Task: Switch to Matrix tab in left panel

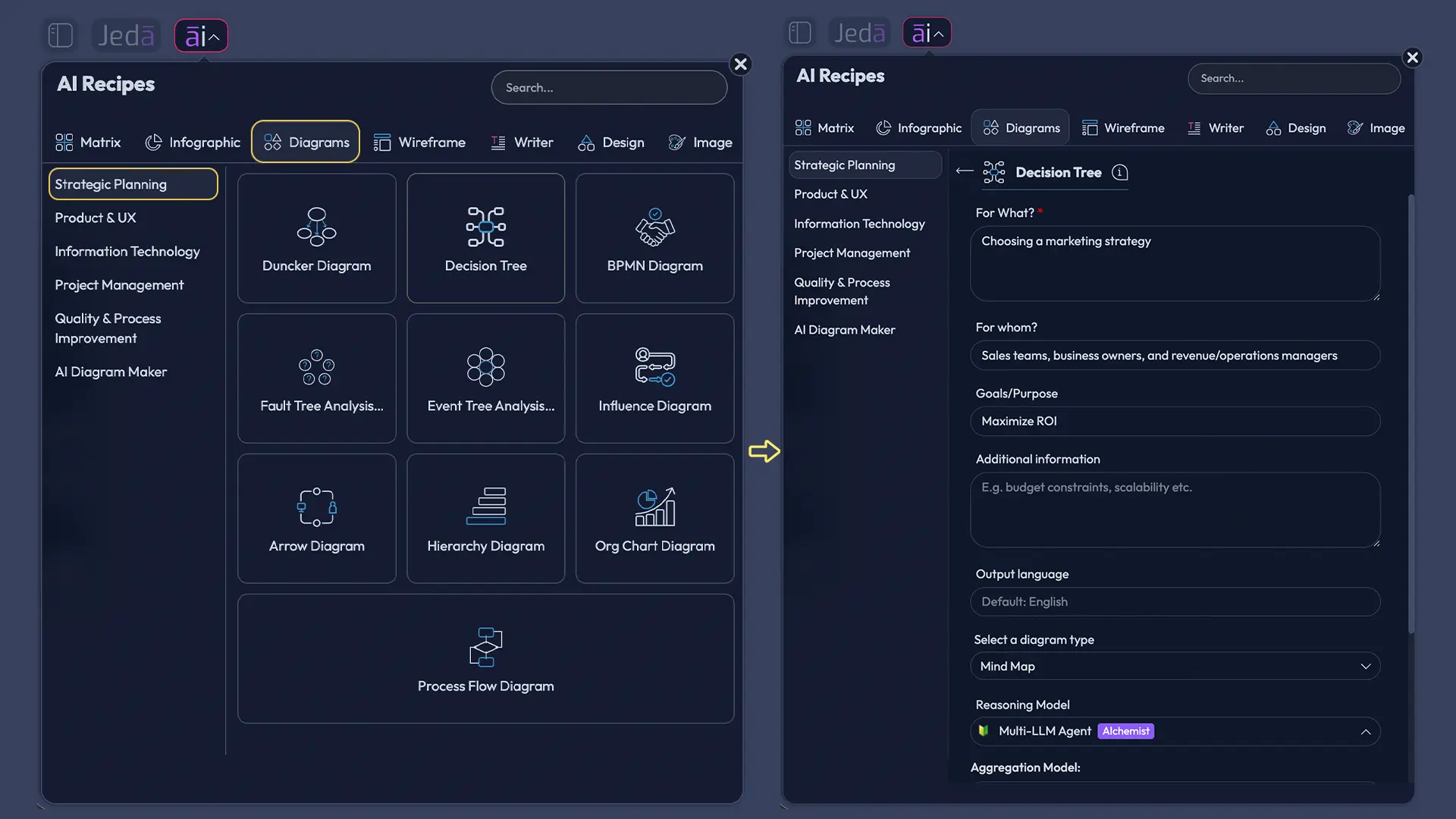Action: pyautogui.click(x=88, y=142)
